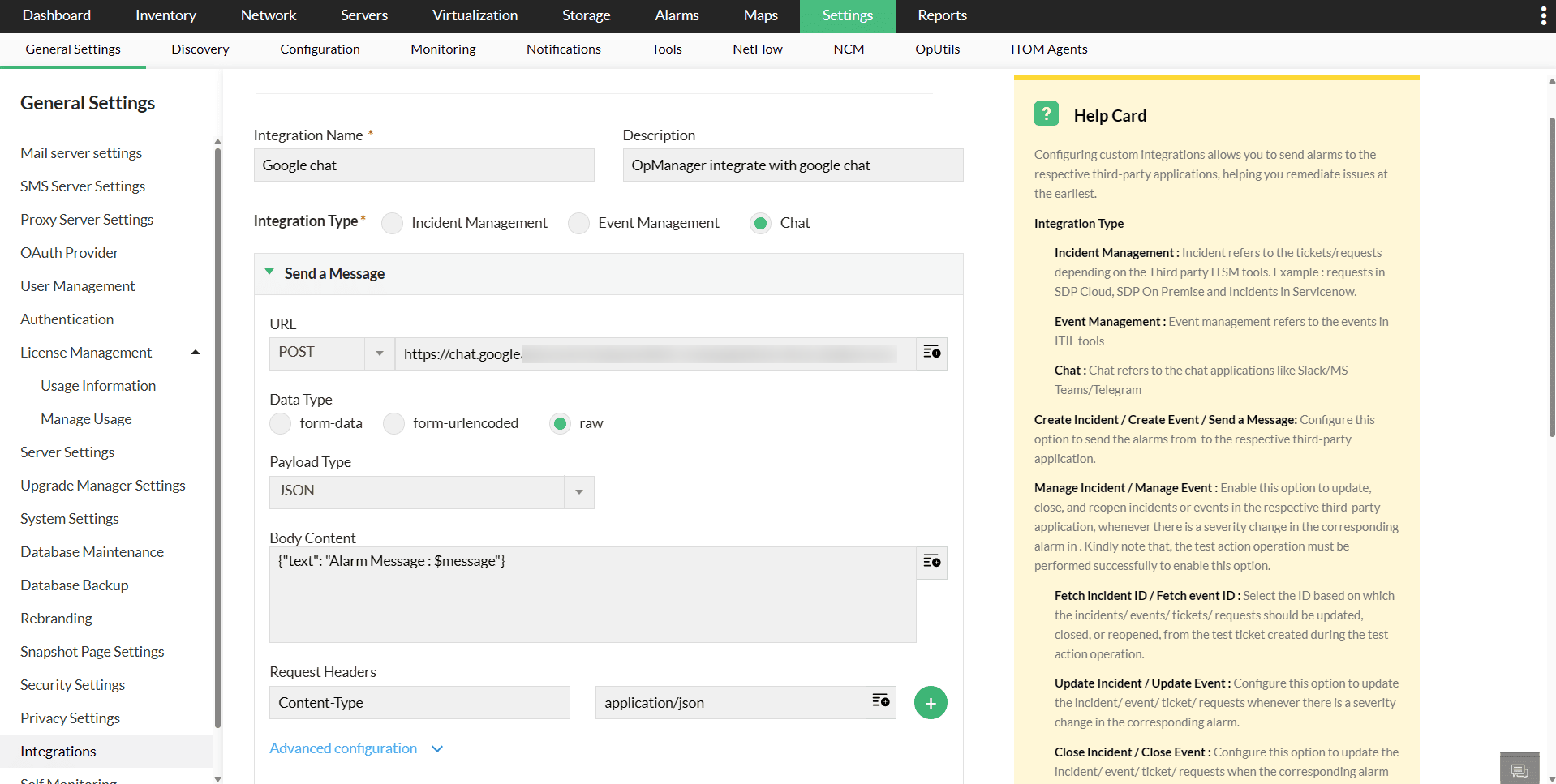Open ITOM Agents sub-tab
This screenshot has height=784, width=1556.
tap(1049, 49)
